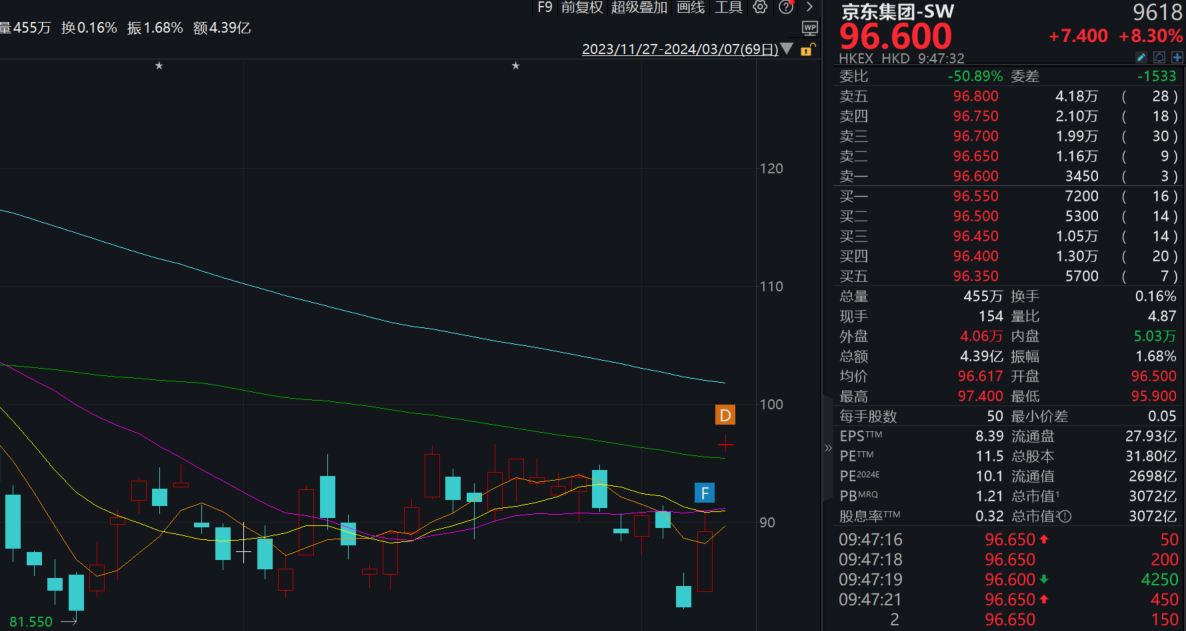Click the 股息率 TTM value 0.32
The height and width of the screenshot is (631, 1186).
pyautogui.click(x=989, y=516)
